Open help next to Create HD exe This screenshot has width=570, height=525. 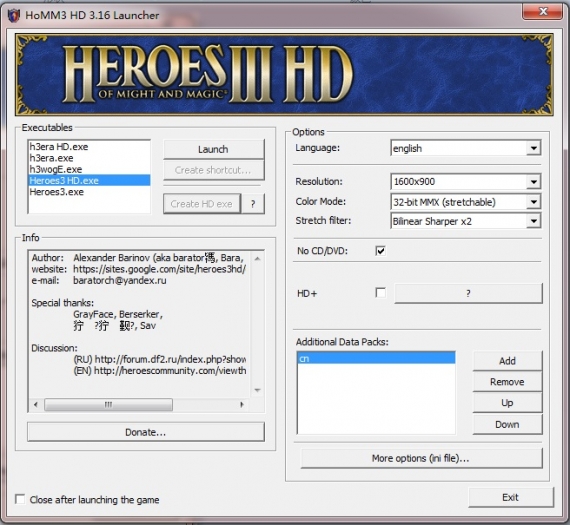[x=253, y=204]
